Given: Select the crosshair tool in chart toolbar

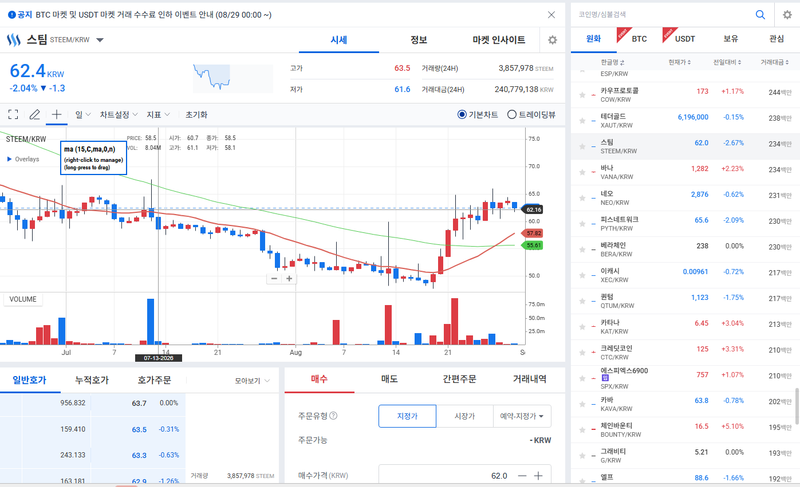Looking at the screenshot, I should [56, 114].
